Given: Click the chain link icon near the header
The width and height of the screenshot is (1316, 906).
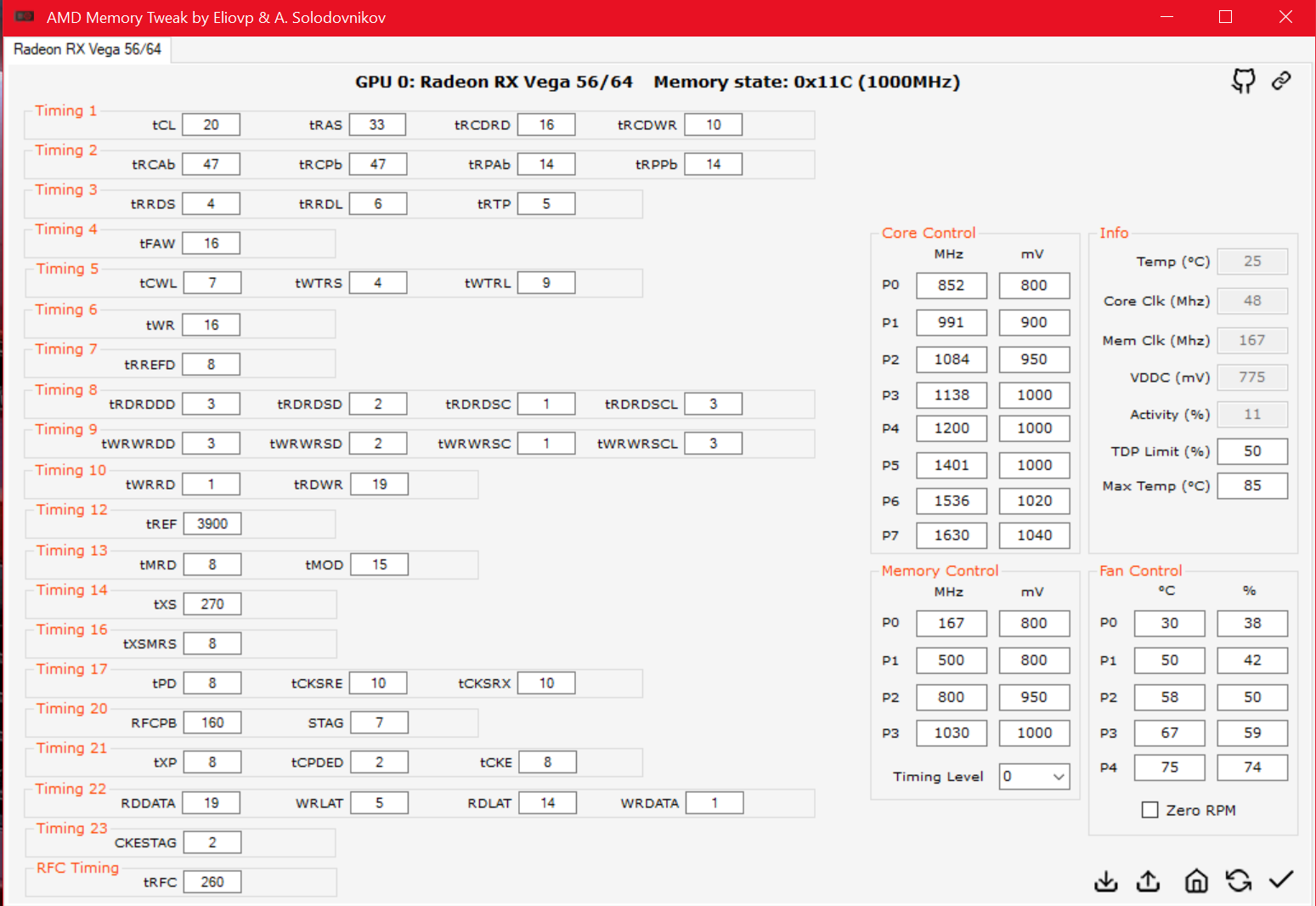Looking at the screenshot, I should click(x=1281, y=81).
